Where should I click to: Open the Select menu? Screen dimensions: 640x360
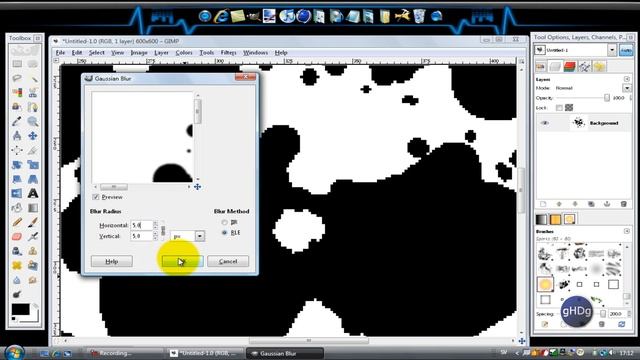97,53
